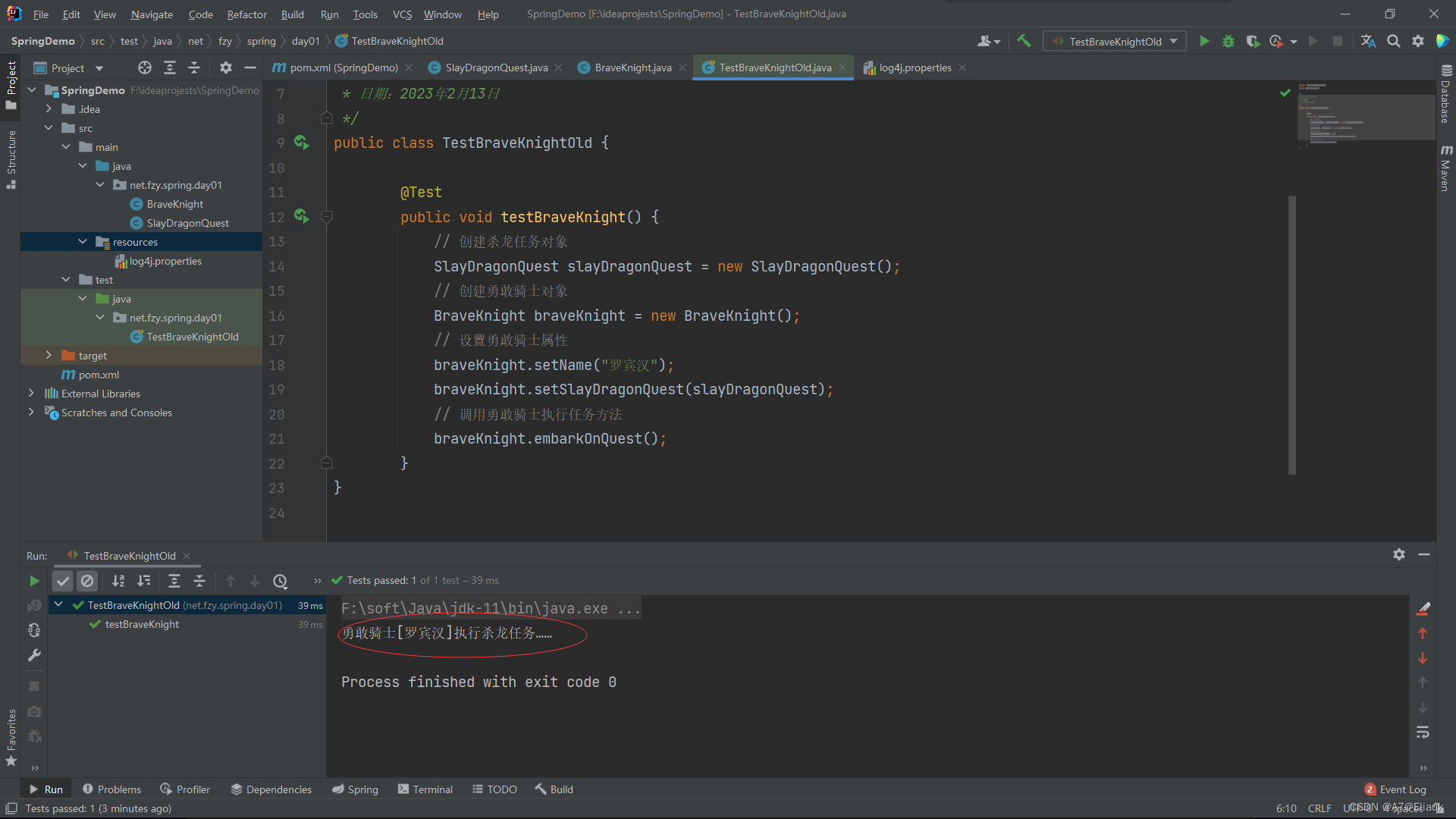Collapse the resources folder
The image size is (1456, 819).
pyautogui.click(x=83, y=242)
